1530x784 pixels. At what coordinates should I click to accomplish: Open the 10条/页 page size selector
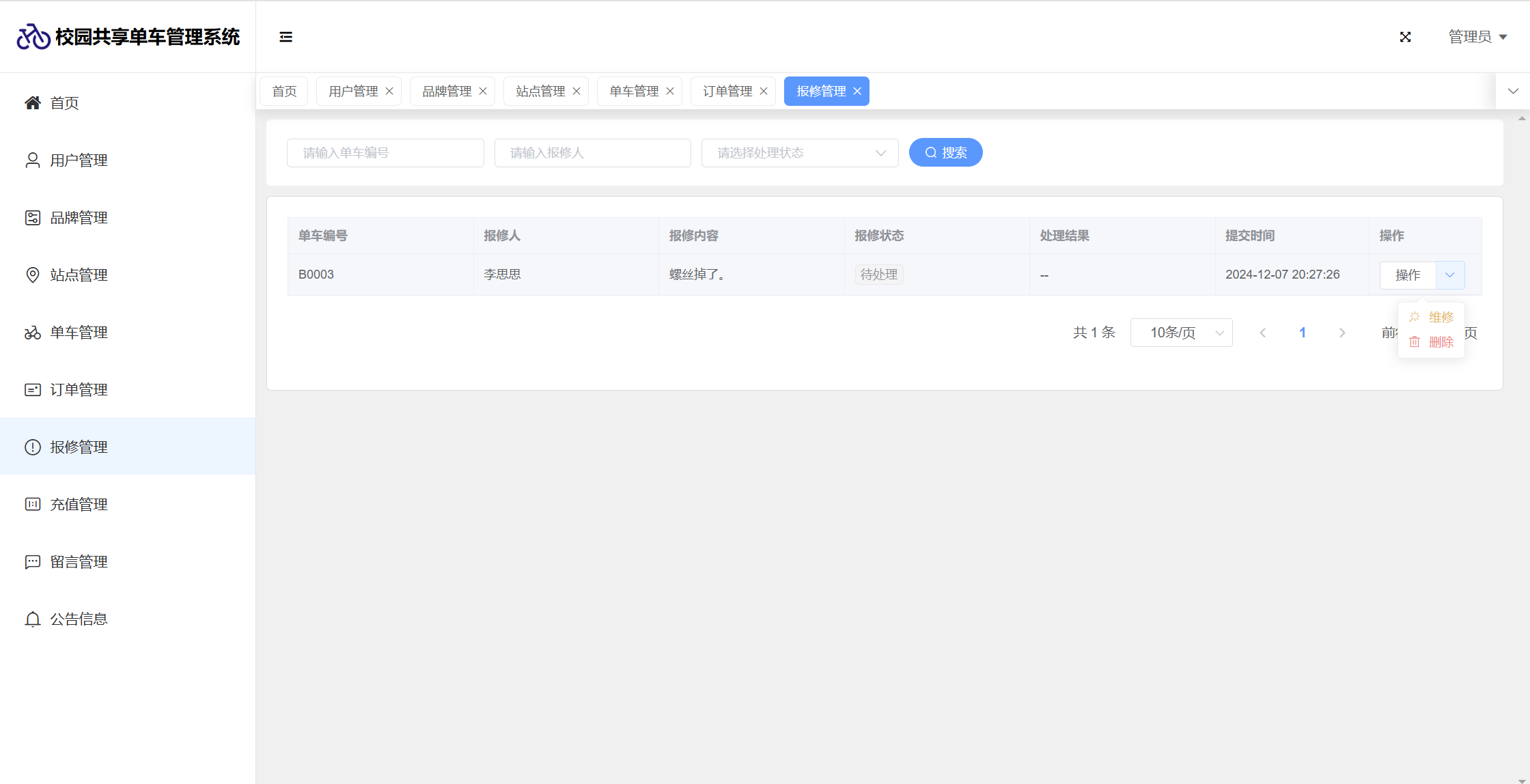coord(1181,333)
